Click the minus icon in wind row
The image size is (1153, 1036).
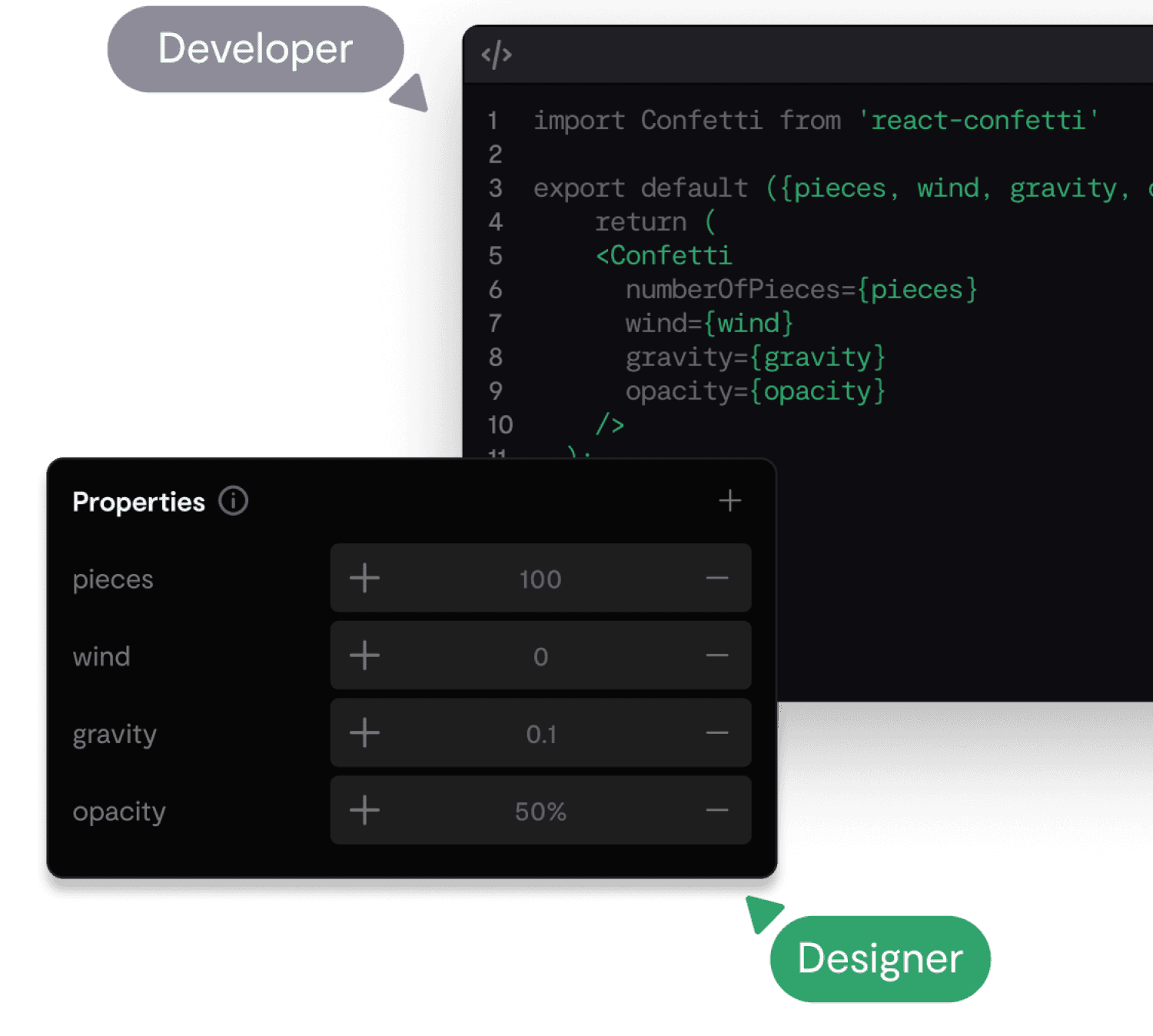tap(716, 656)
